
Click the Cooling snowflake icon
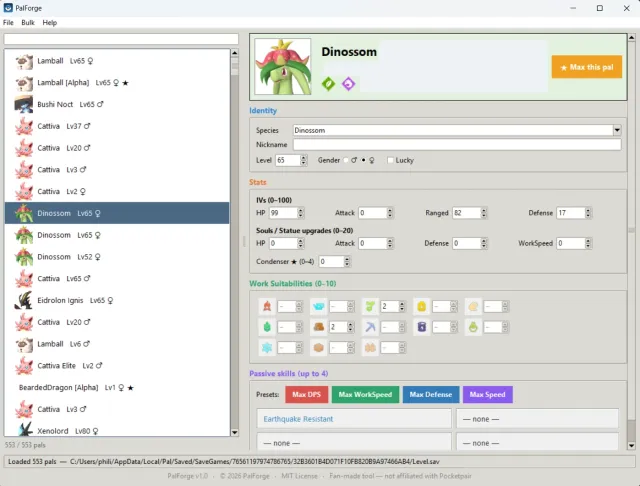coord(267,348)
